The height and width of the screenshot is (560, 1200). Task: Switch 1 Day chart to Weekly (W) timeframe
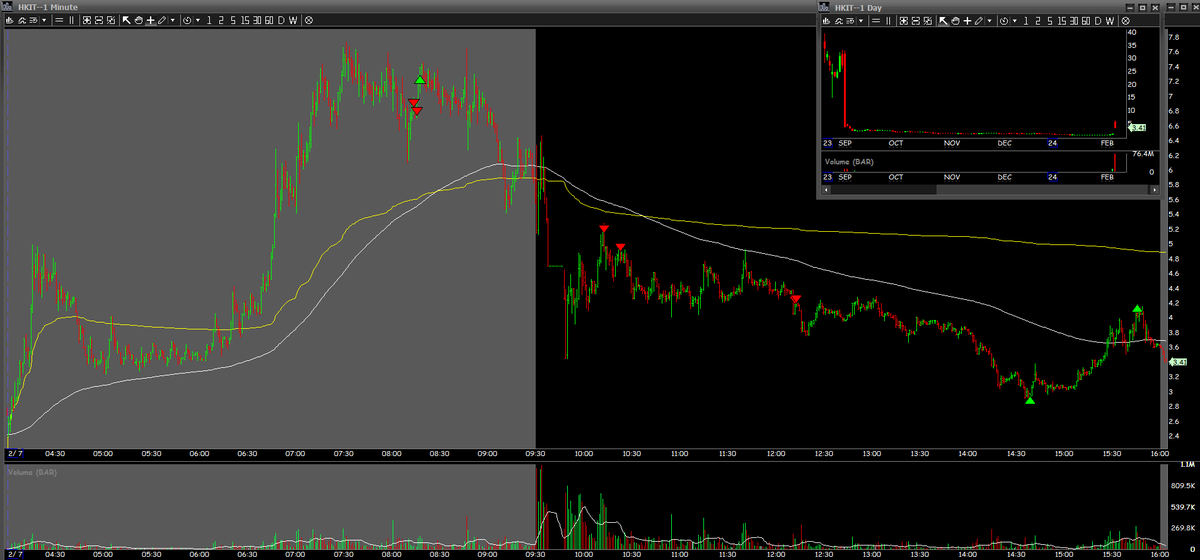coord(1110,20)
